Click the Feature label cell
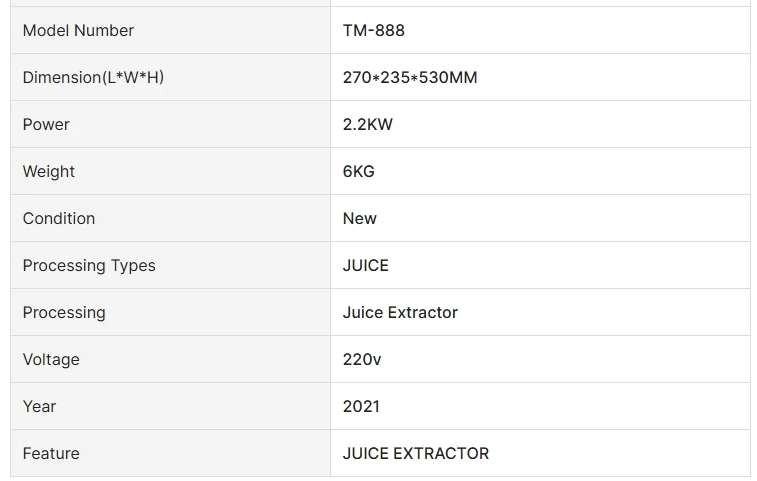 pyautogui.click(x=51, y=453)
